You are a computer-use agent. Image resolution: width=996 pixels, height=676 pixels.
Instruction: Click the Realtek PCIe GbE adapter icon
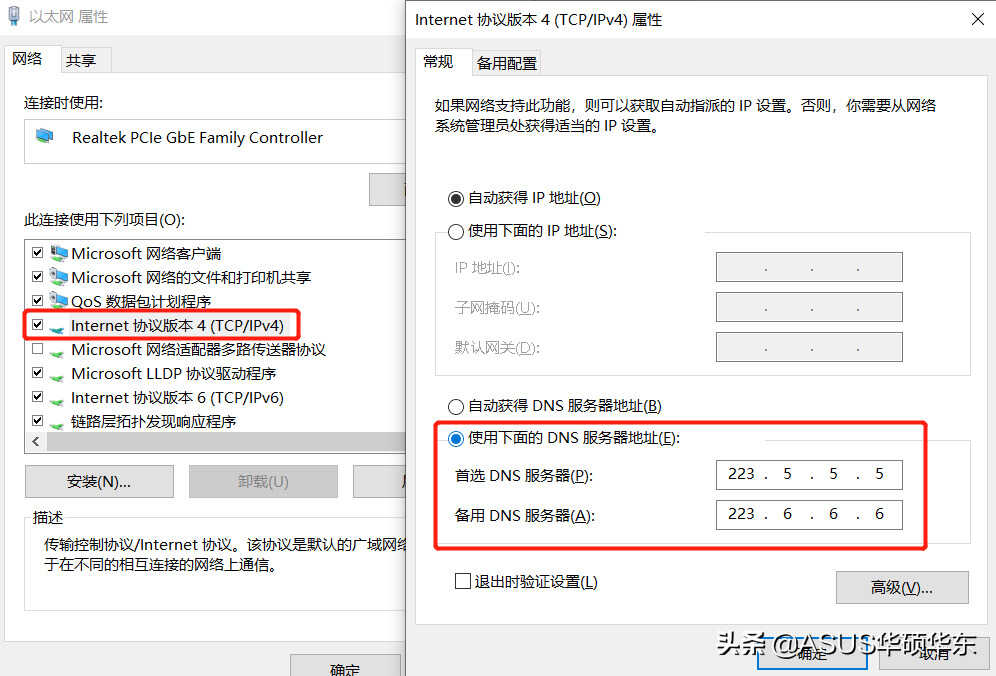pyautogui.click(x=45, y=135)
